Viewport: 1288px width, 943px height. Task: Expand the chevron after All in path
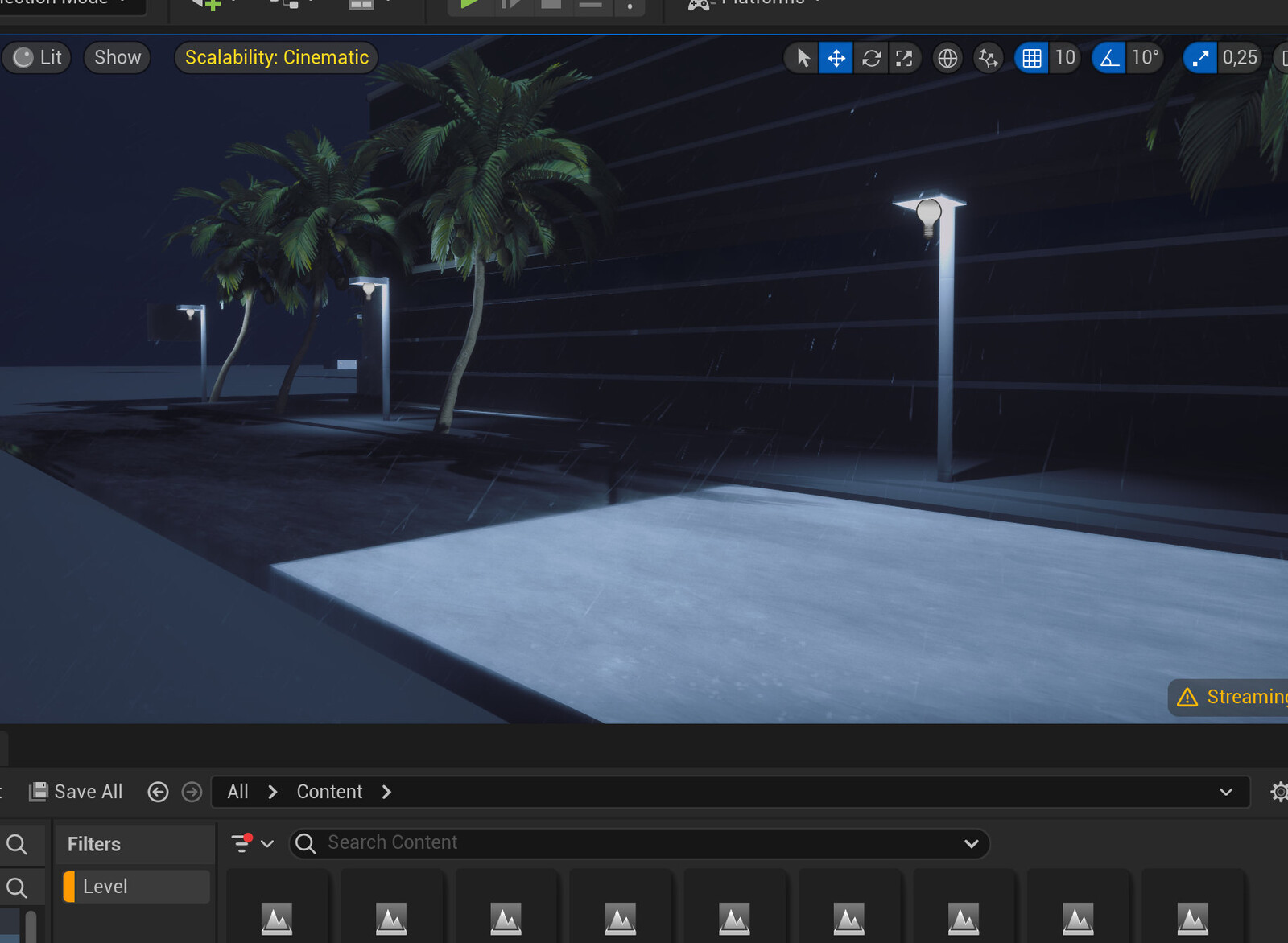coord(273,792)
